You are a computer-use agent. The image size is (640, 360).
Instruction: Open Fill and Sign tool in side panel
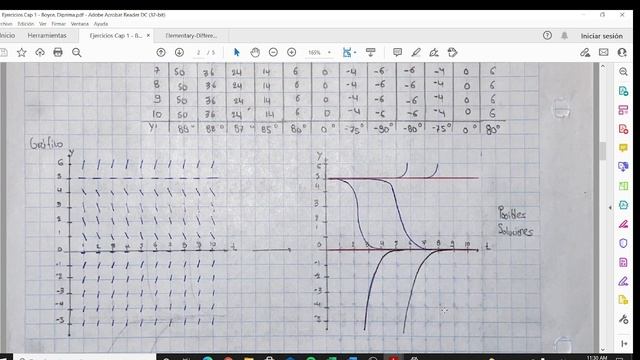click(x=623, y=281)
